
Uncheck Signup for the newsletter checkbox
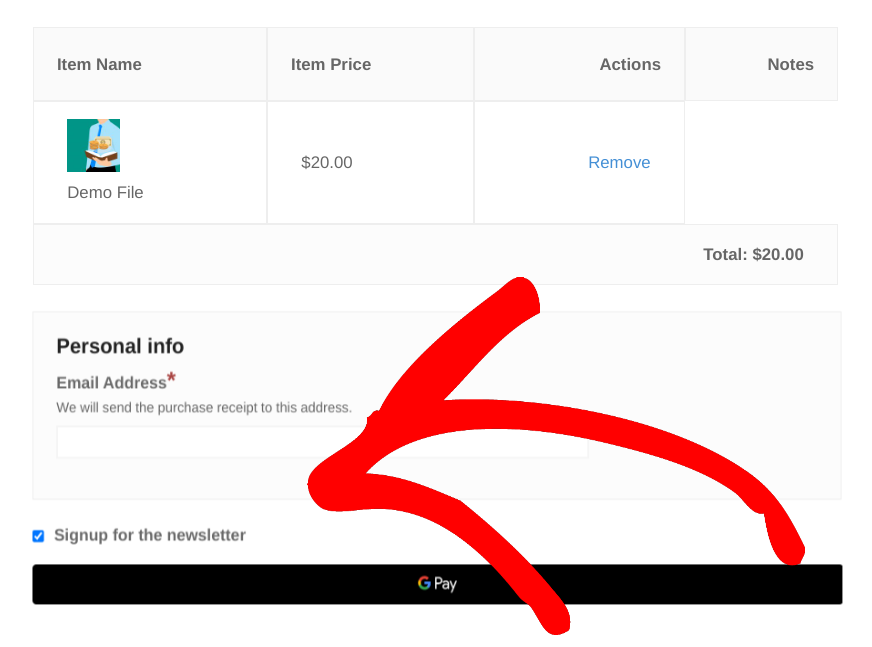(38, 536)
